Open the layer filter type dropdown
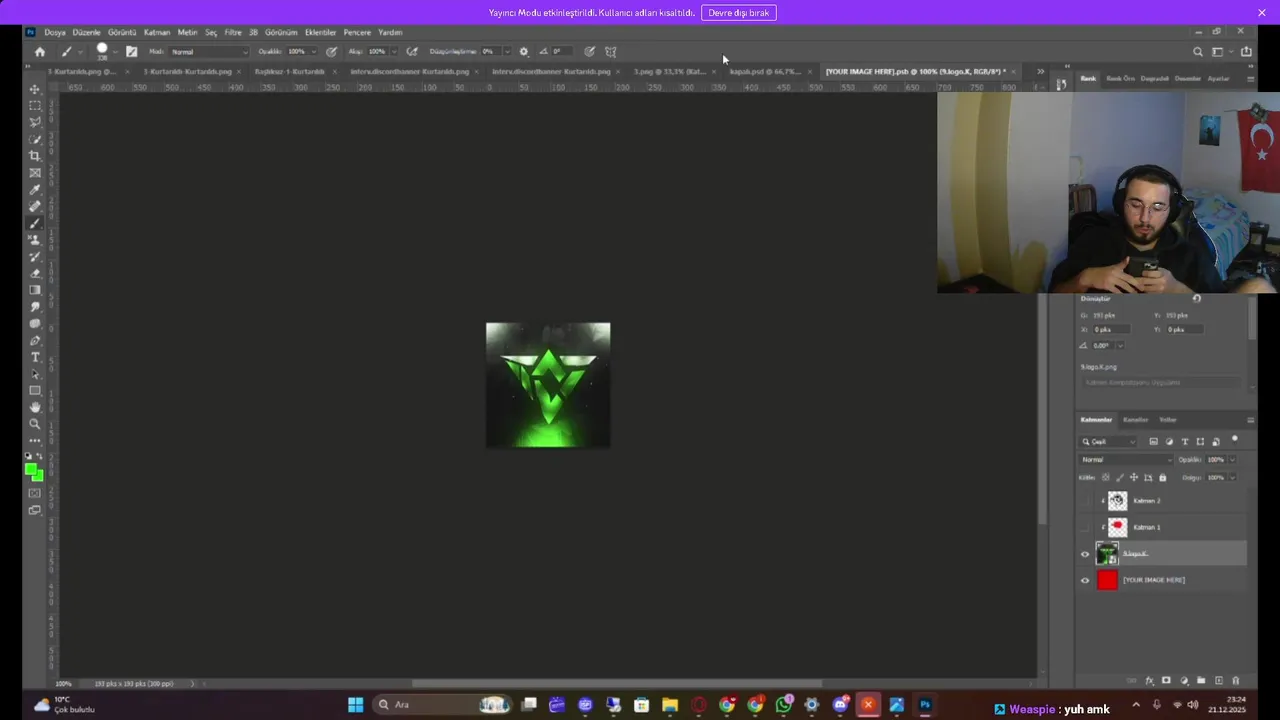 tap(1108, 442)
